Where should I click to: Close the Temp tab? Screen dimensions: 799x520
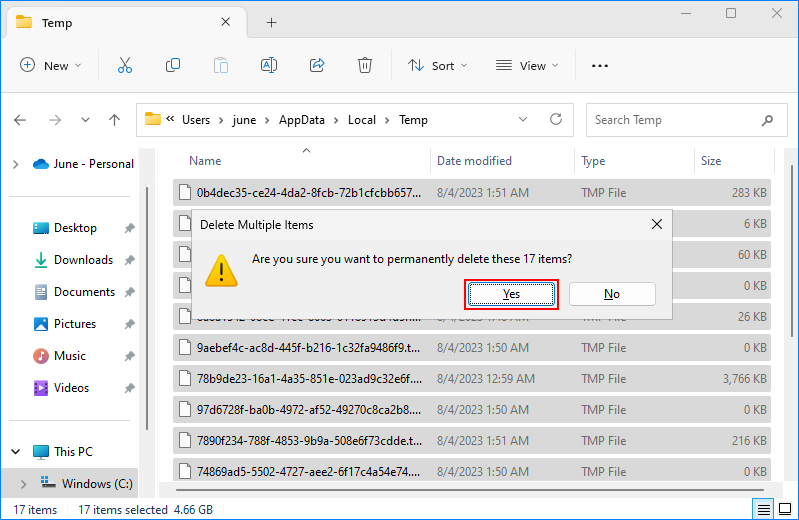click(226, 22)
